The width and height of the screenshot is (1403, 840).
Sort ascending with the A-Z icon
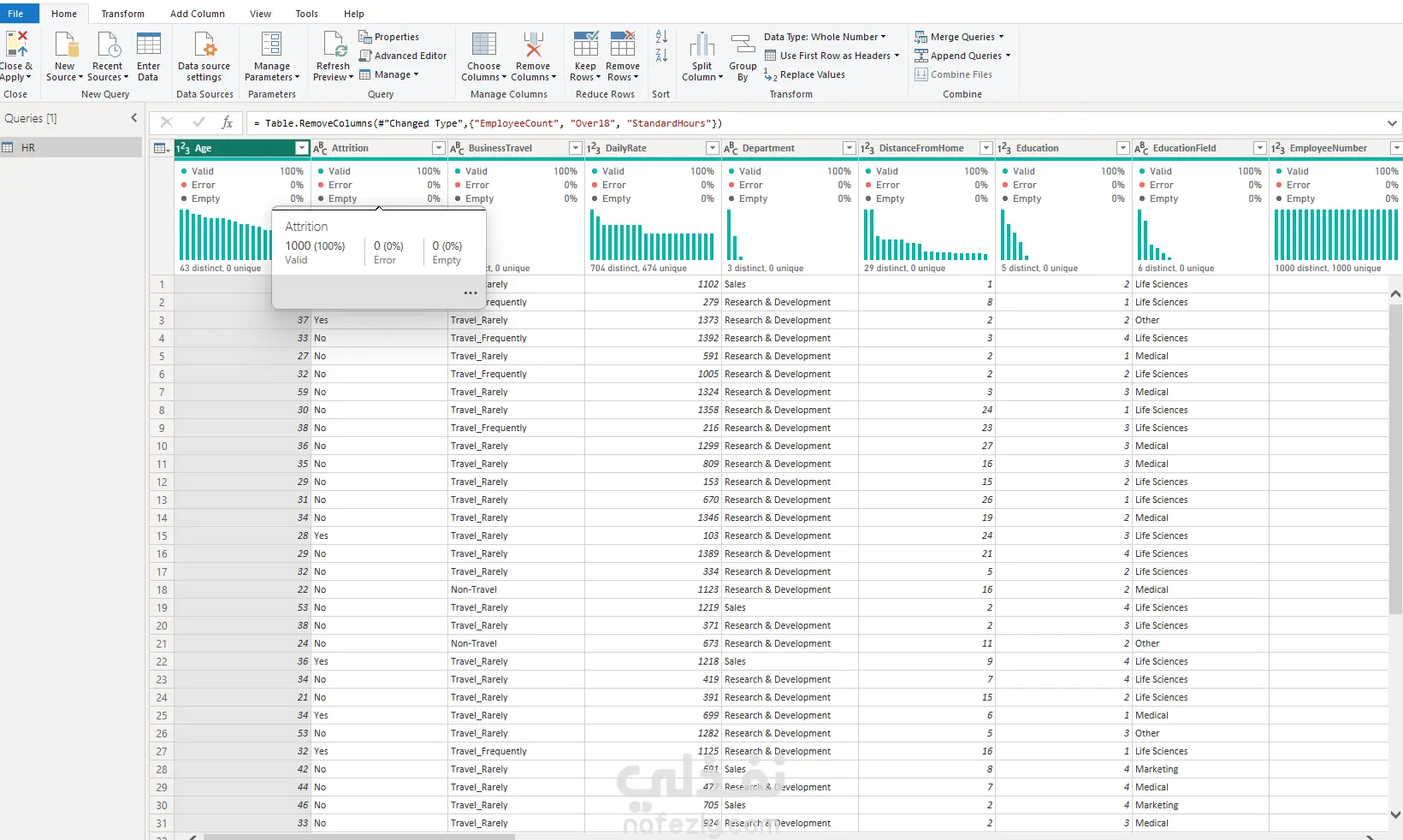tap(661, 37)
